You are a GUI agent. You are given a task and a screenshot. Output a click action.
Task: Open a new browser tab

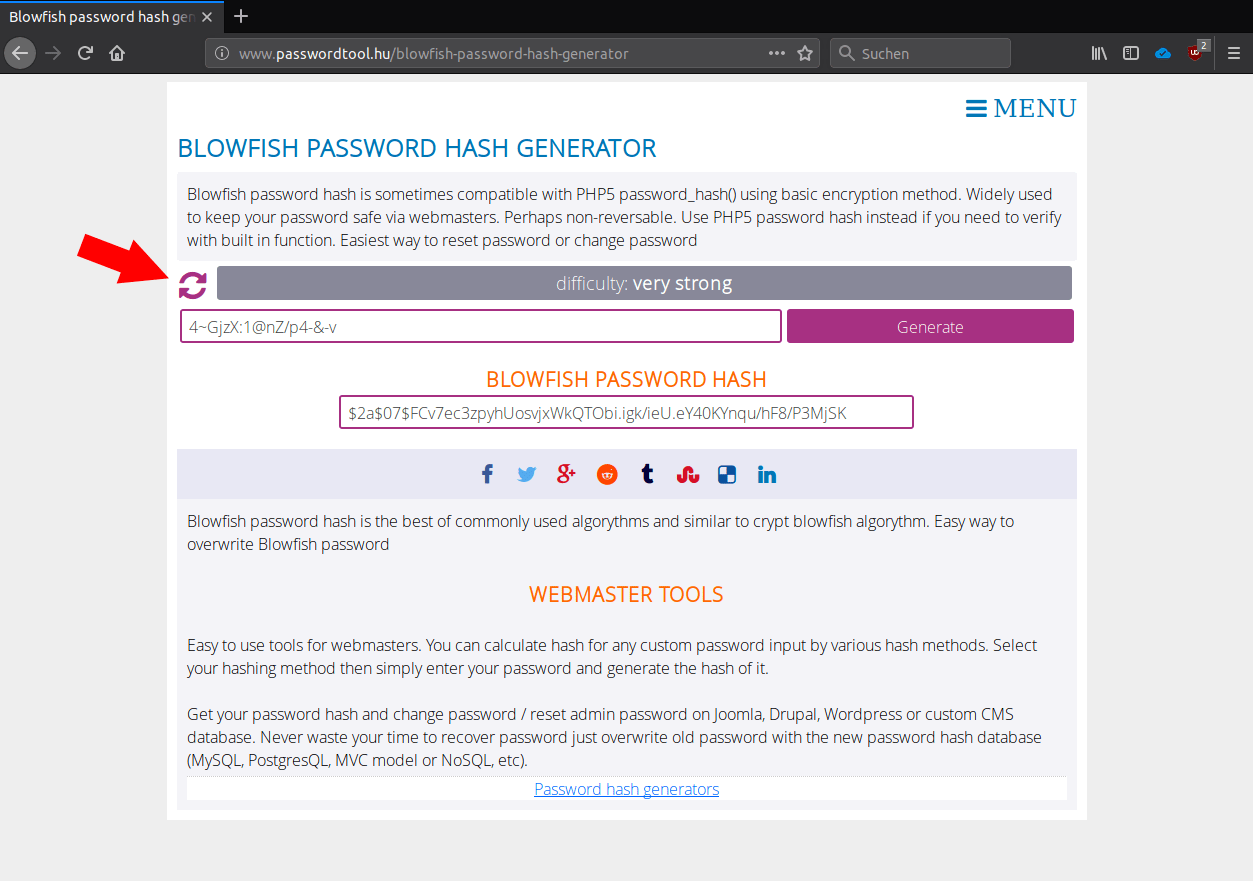[240, 16]
